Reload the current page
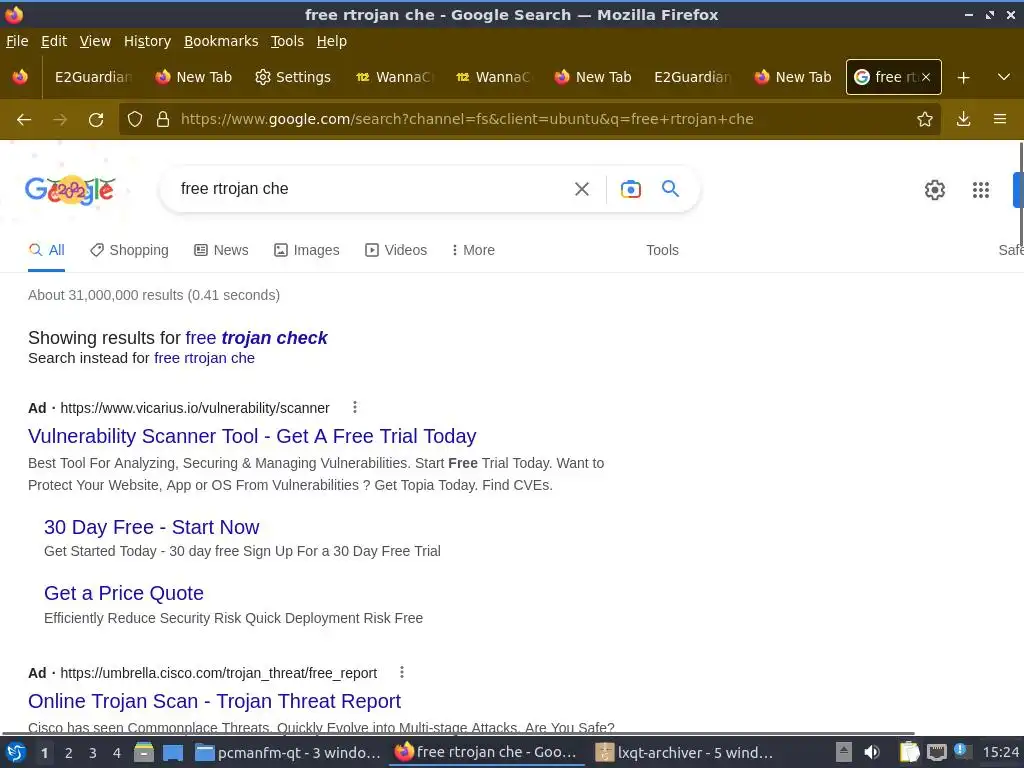Image resolution: width=1024 pixels, height=768 pixels. point(96,120)
